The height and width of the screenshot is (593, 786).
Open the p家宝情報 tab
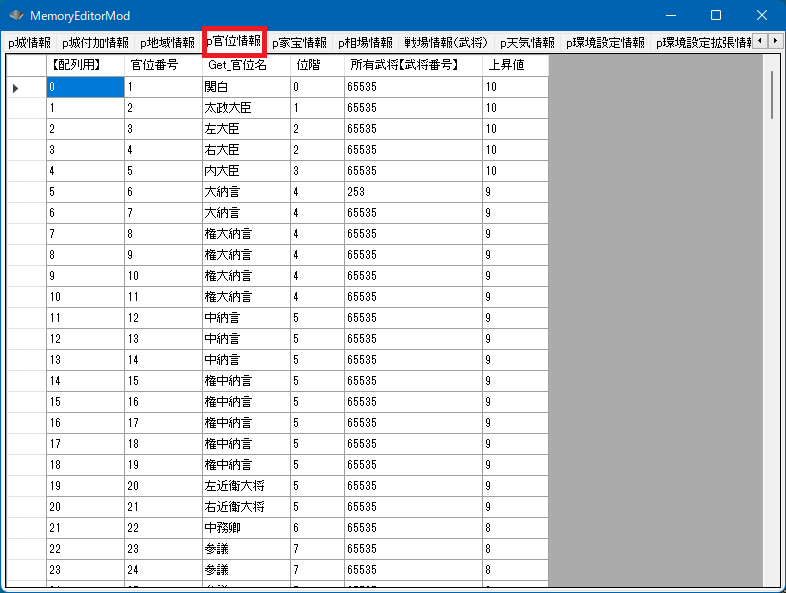299,43
